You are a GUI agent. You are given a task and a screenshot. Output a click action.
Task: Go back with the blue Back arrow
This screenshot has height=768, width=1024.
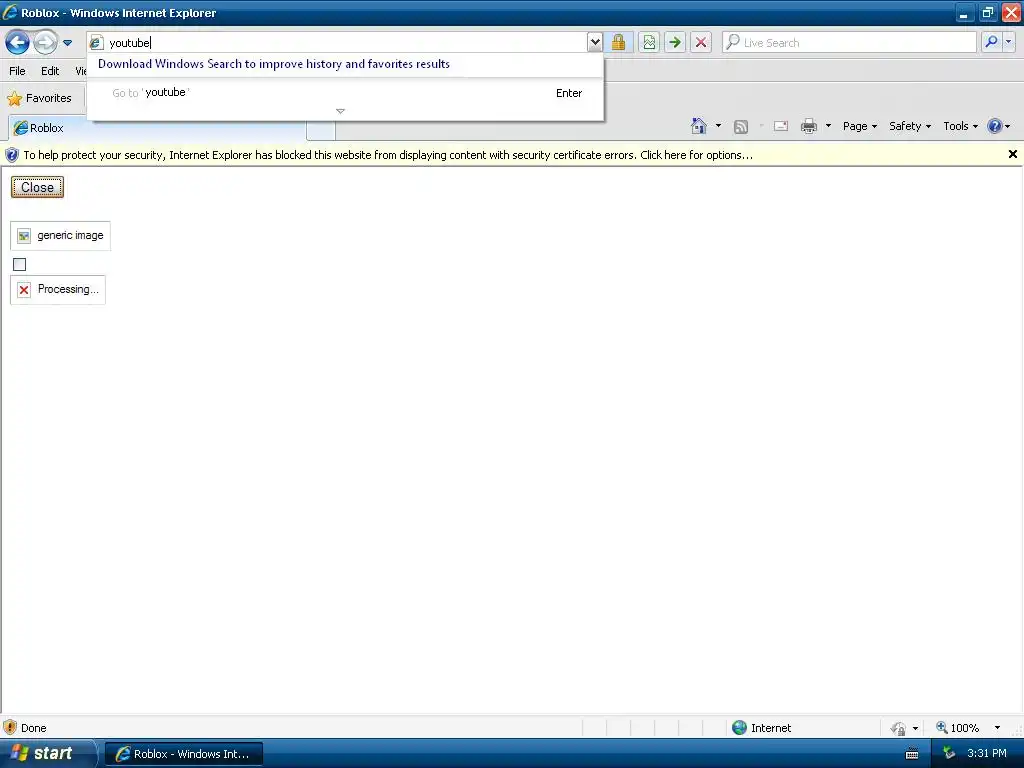pos(18,43)
